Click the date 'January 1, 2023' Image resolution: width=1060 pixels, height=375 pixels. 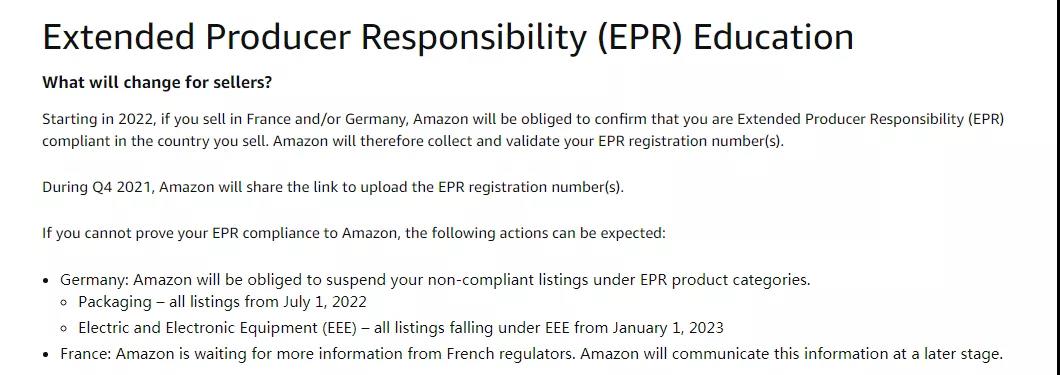pos(668,328)
